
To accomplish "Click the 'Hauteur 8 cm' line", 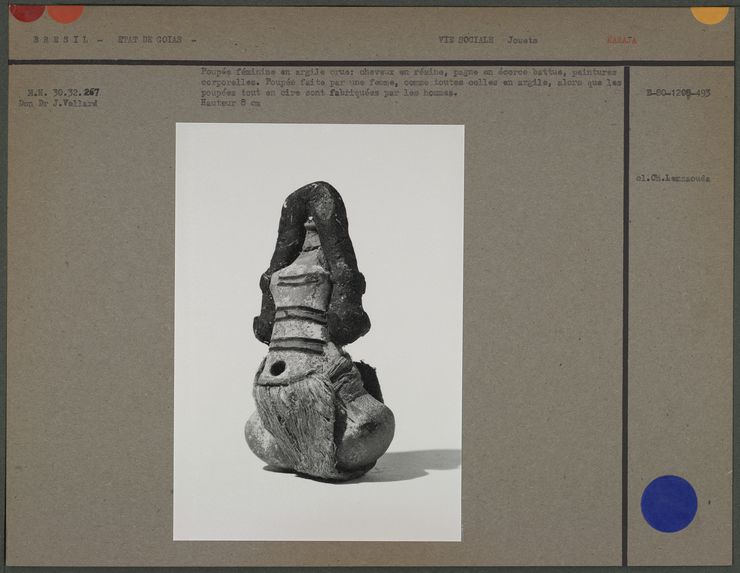I will pyautogui.click(x=230, y=103).
